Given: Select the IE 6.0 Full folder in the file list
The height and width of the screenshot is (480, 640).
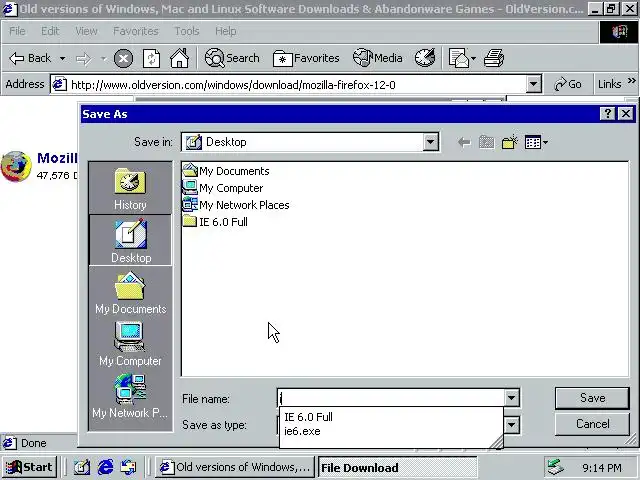Looking at the screenshot, I should pos(216,222).
